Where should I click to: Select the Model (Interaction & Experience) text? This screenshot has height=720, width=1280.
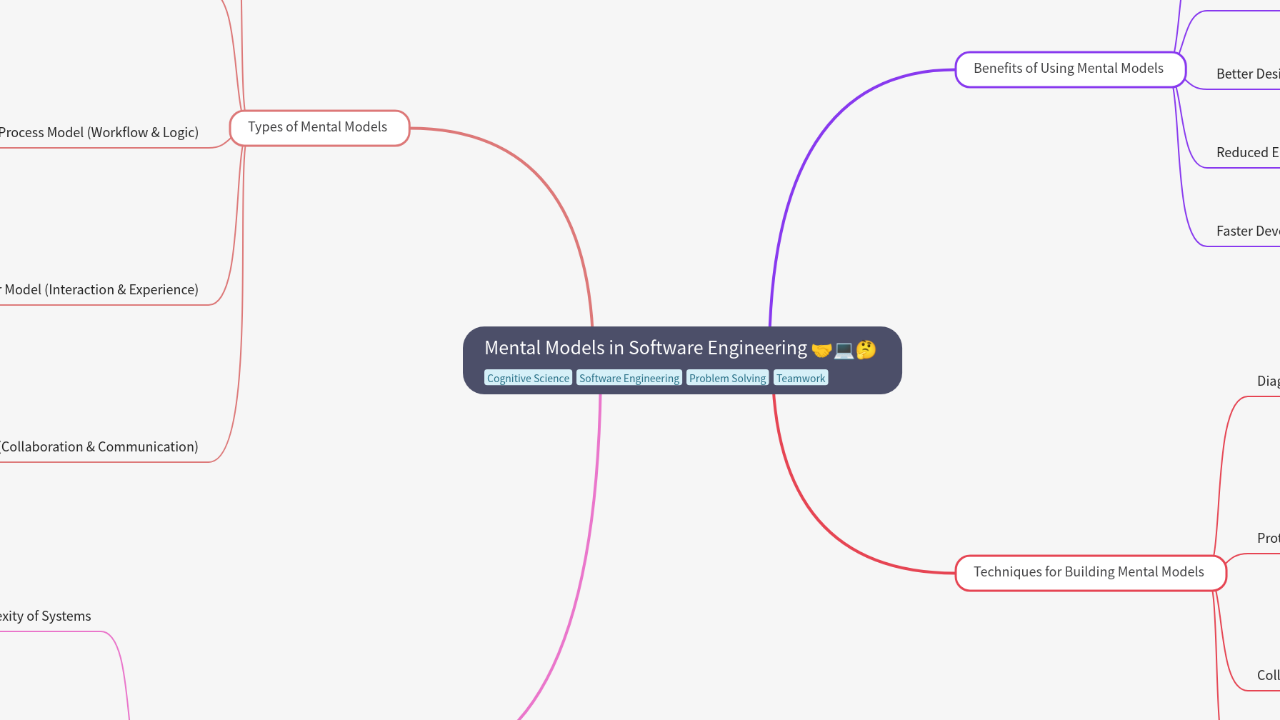click(99, 289)
